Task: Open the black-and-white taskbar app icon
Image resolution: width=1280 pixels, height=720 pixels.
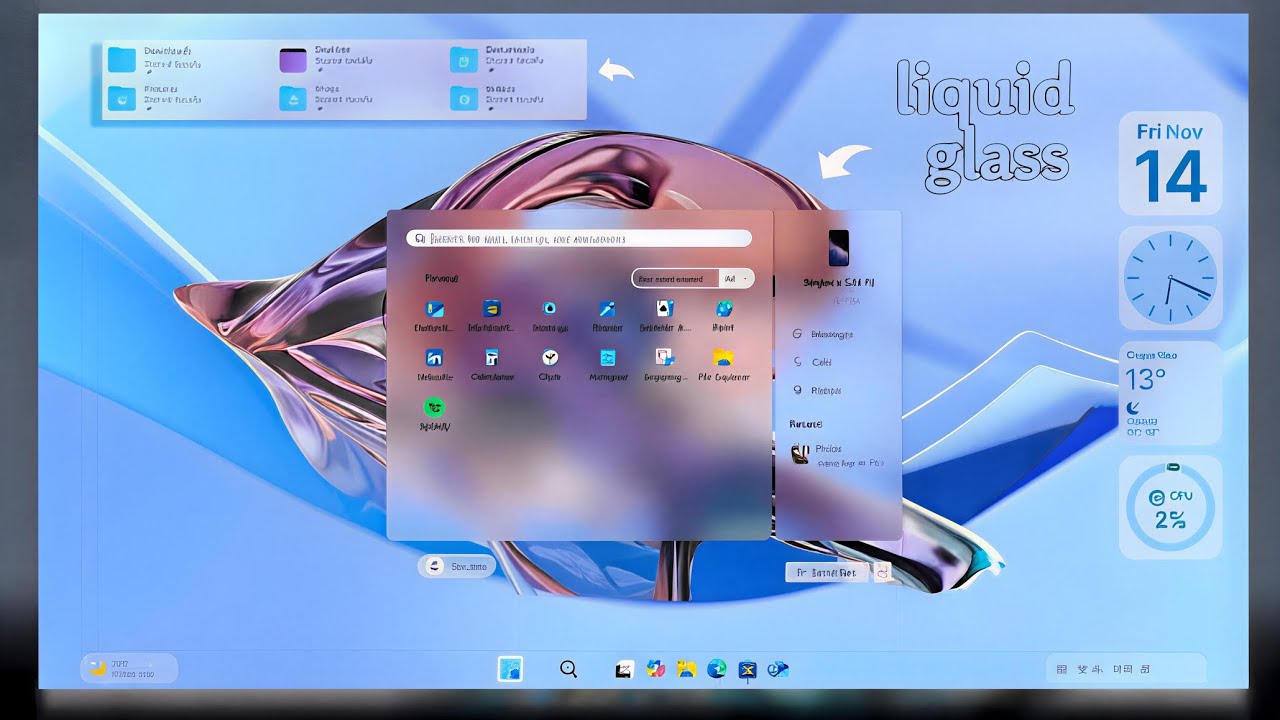Action: [625, 669]
